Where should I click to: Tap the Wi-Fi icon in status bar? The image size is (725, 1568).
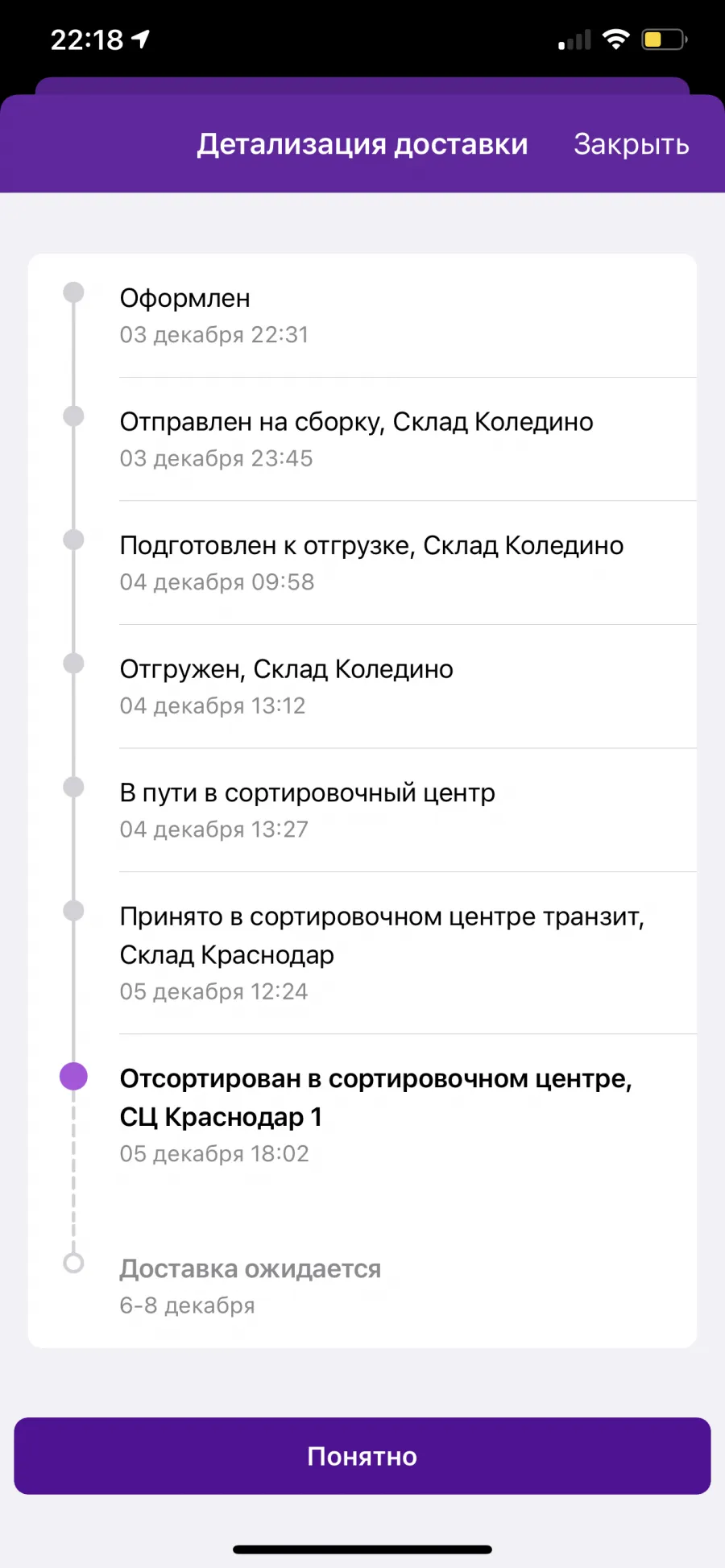[616, 39]
